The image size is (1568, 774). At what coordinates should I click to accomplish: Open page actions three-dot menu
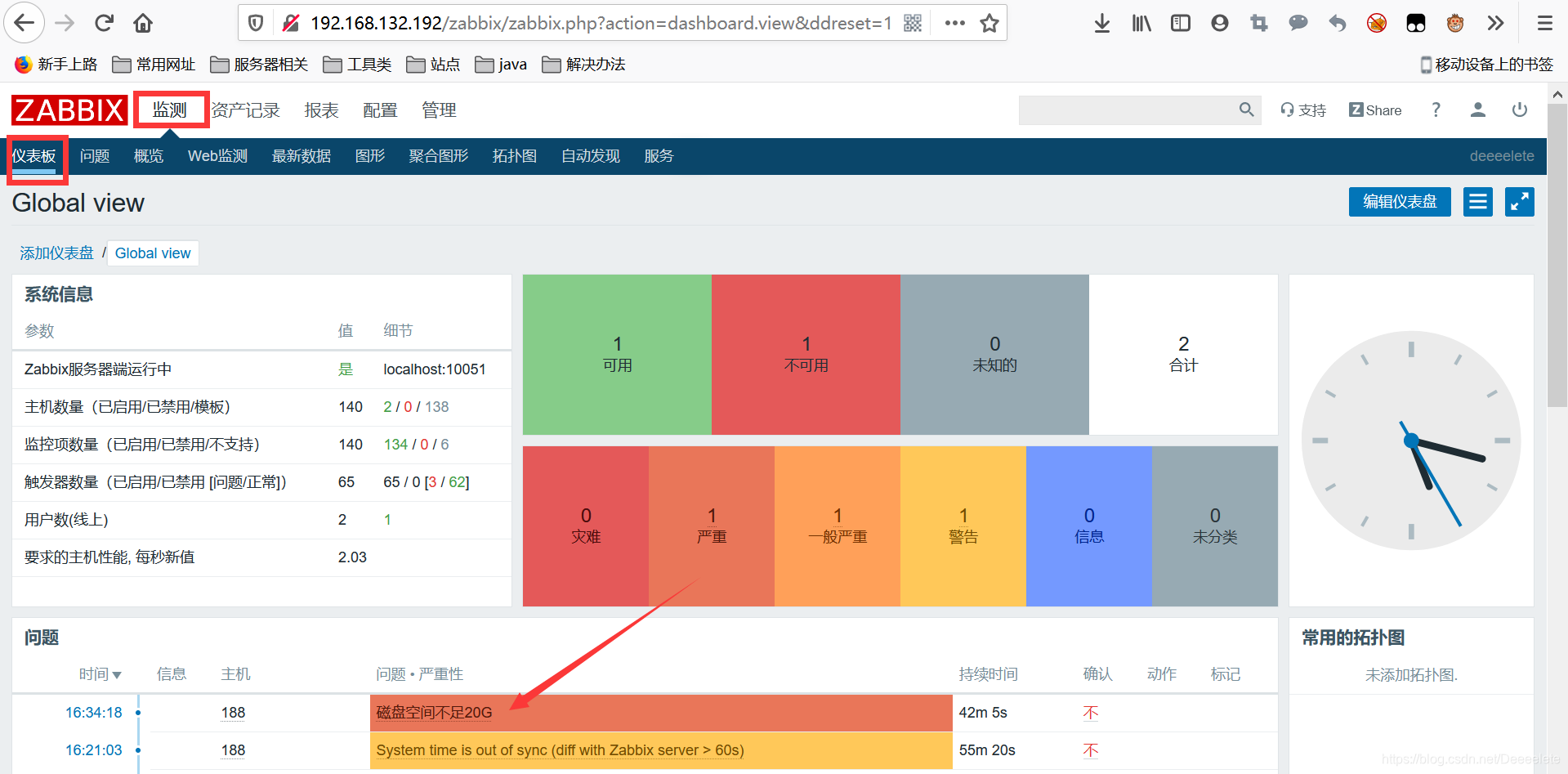coord(954,23)
